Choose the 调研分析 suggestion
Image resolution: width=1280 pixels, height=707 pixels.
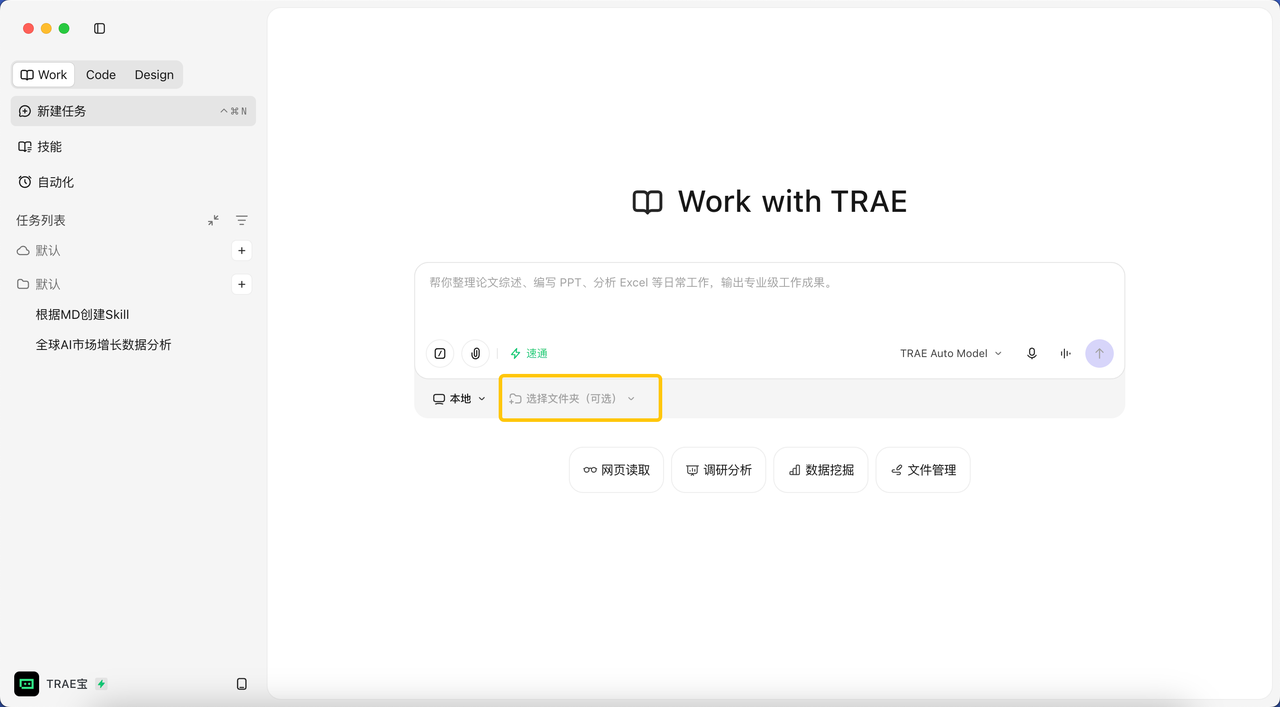(x=719, y=470)
